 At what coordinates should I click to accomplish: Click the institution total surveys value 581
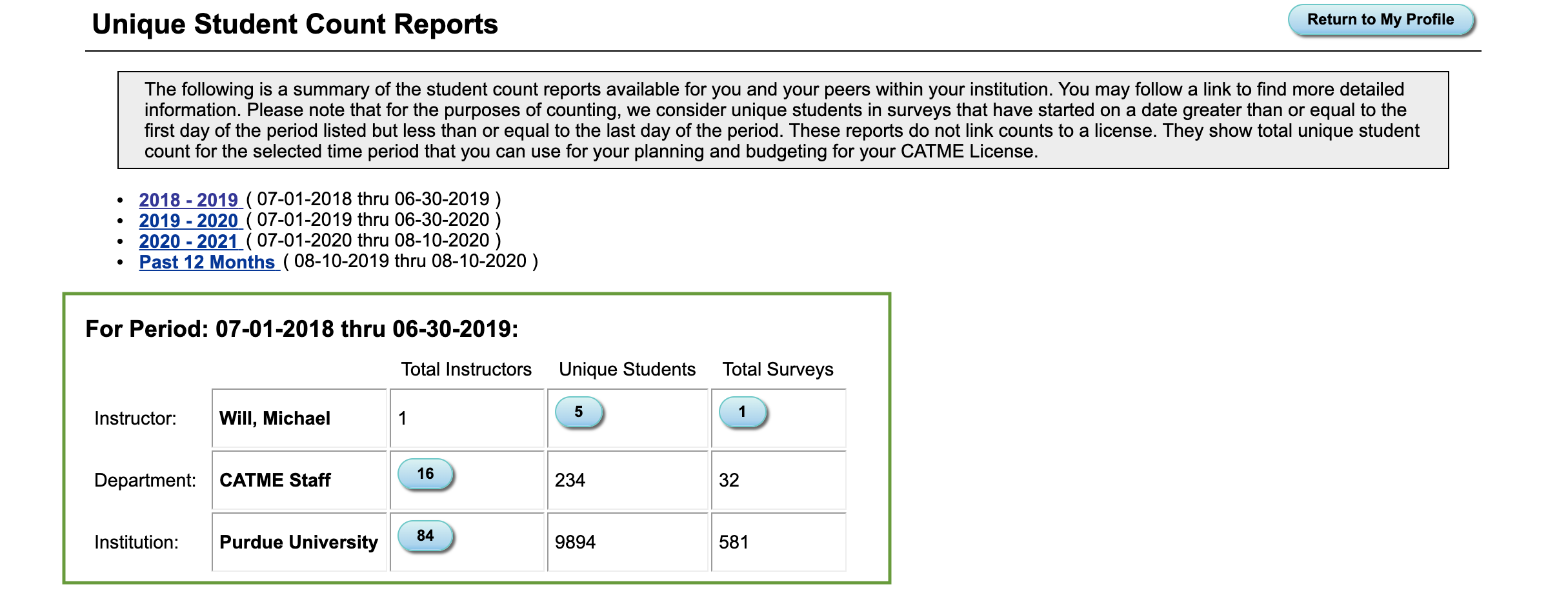pos(734,542)
